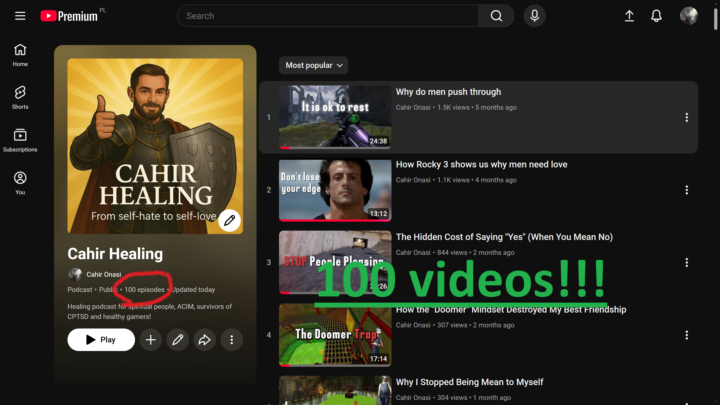Open 'How Rocky 3 shows us why men need love'
Viewport: 720px width, 405px height.
[x=482, y=164]
